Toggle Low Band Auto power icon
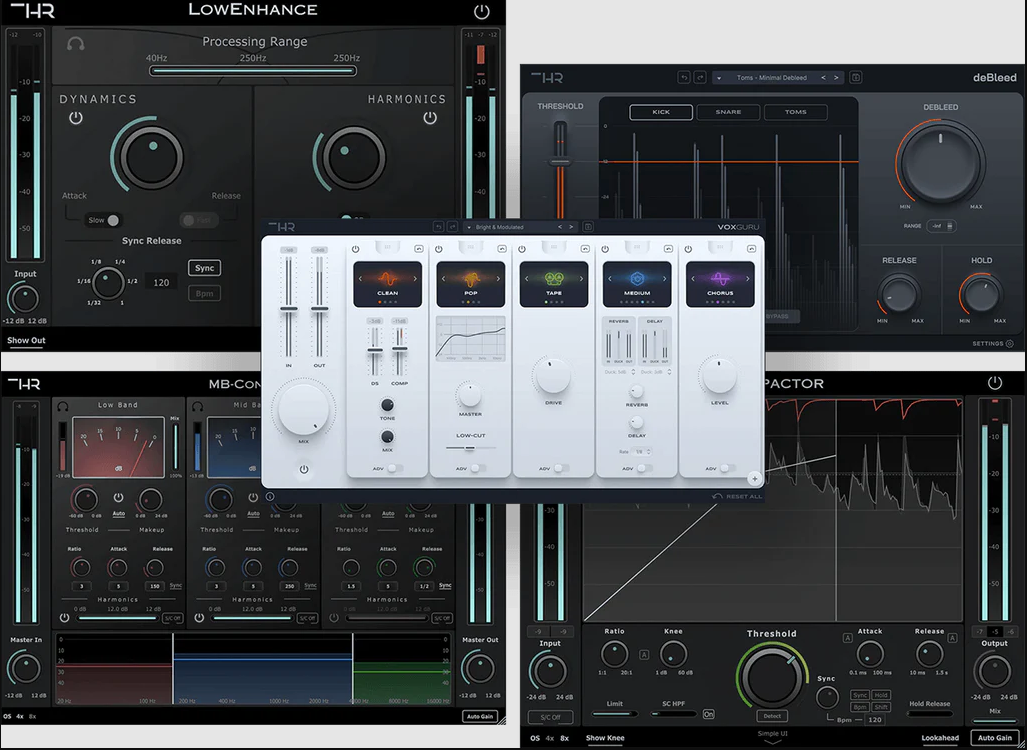The width and height of the screenshot is (1027, 750). tap(119, 498)
